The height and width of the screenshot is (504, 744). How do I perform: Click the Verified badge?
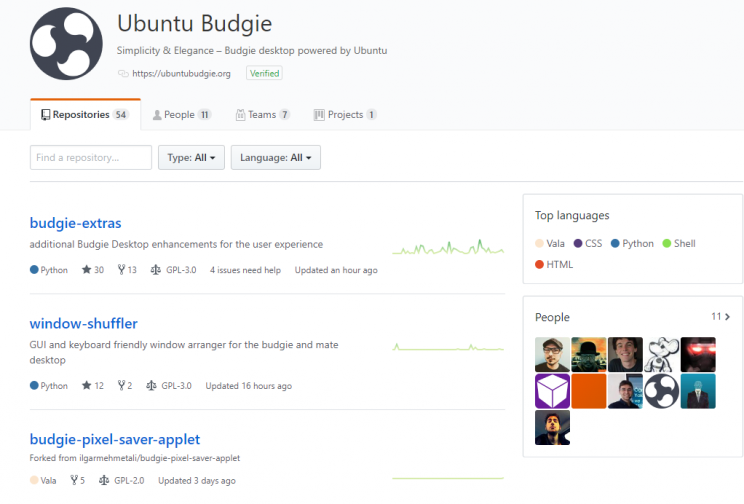click(x=264, y=73)
